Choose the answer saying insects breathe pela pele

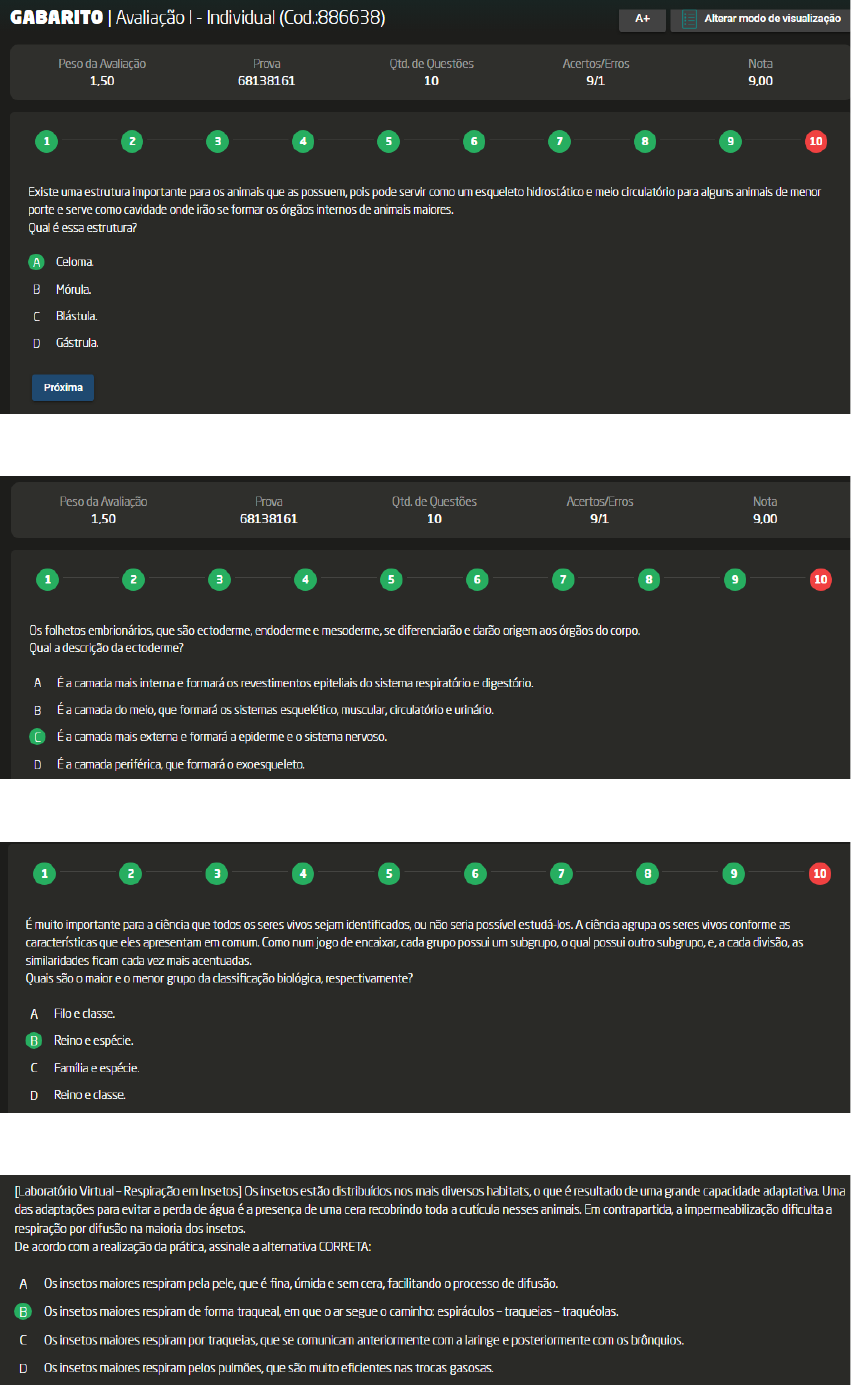(x=300, y=1283)
